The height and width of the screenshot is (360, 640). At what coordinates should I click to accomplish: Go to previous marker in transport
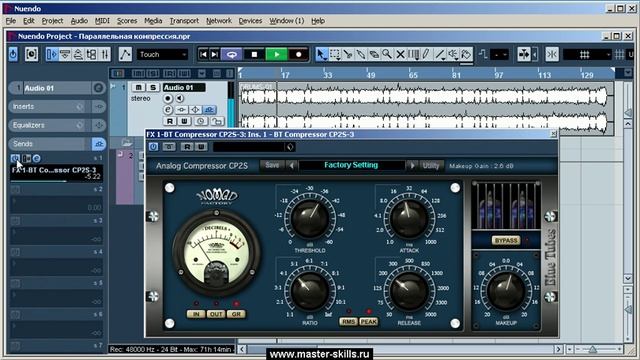pos(203,54)
